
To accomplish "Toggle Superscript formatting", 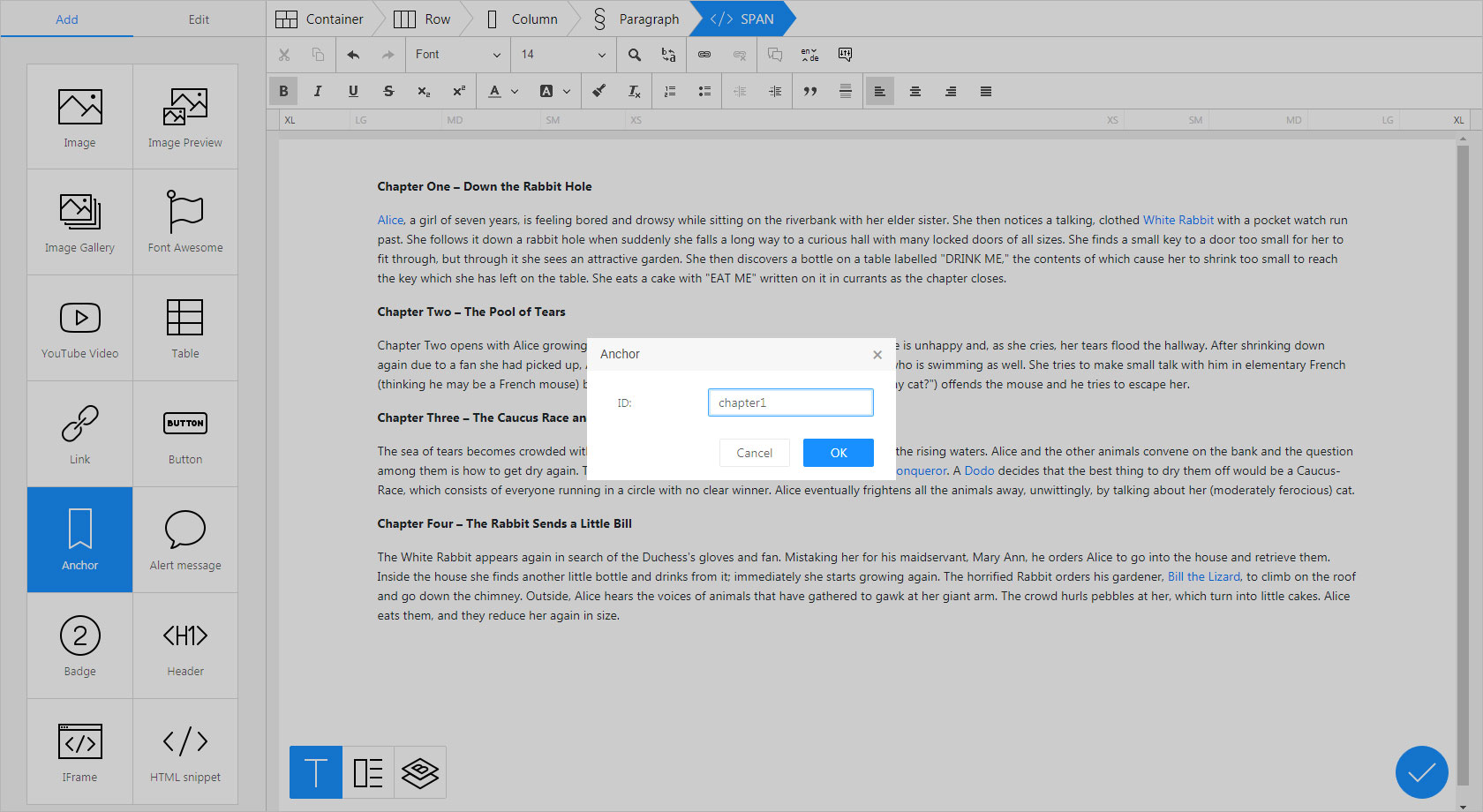I will point(459,91).
